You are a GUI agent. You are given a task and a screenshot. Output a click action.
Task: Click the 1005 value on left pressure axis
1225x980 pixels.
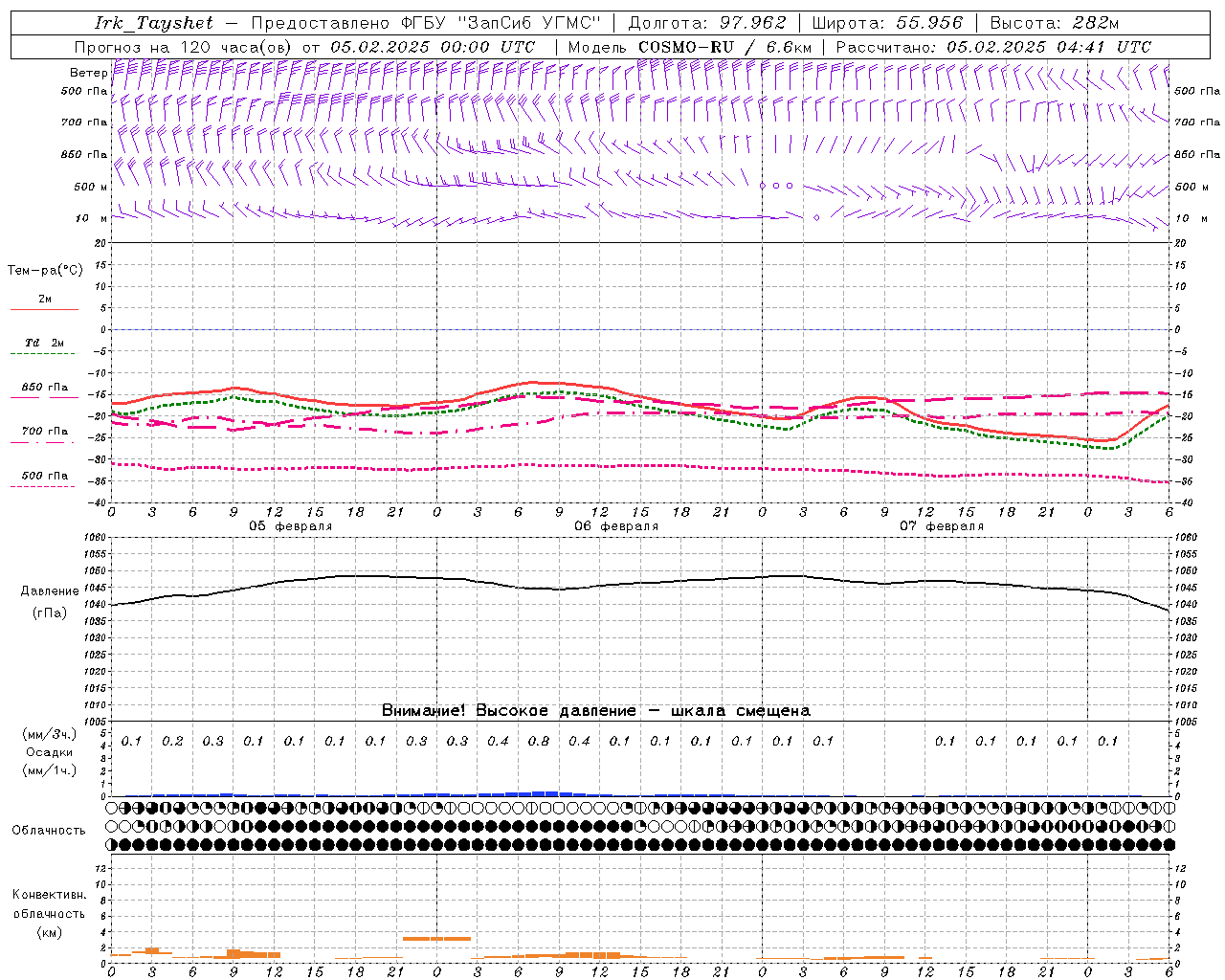coord(94,722)
